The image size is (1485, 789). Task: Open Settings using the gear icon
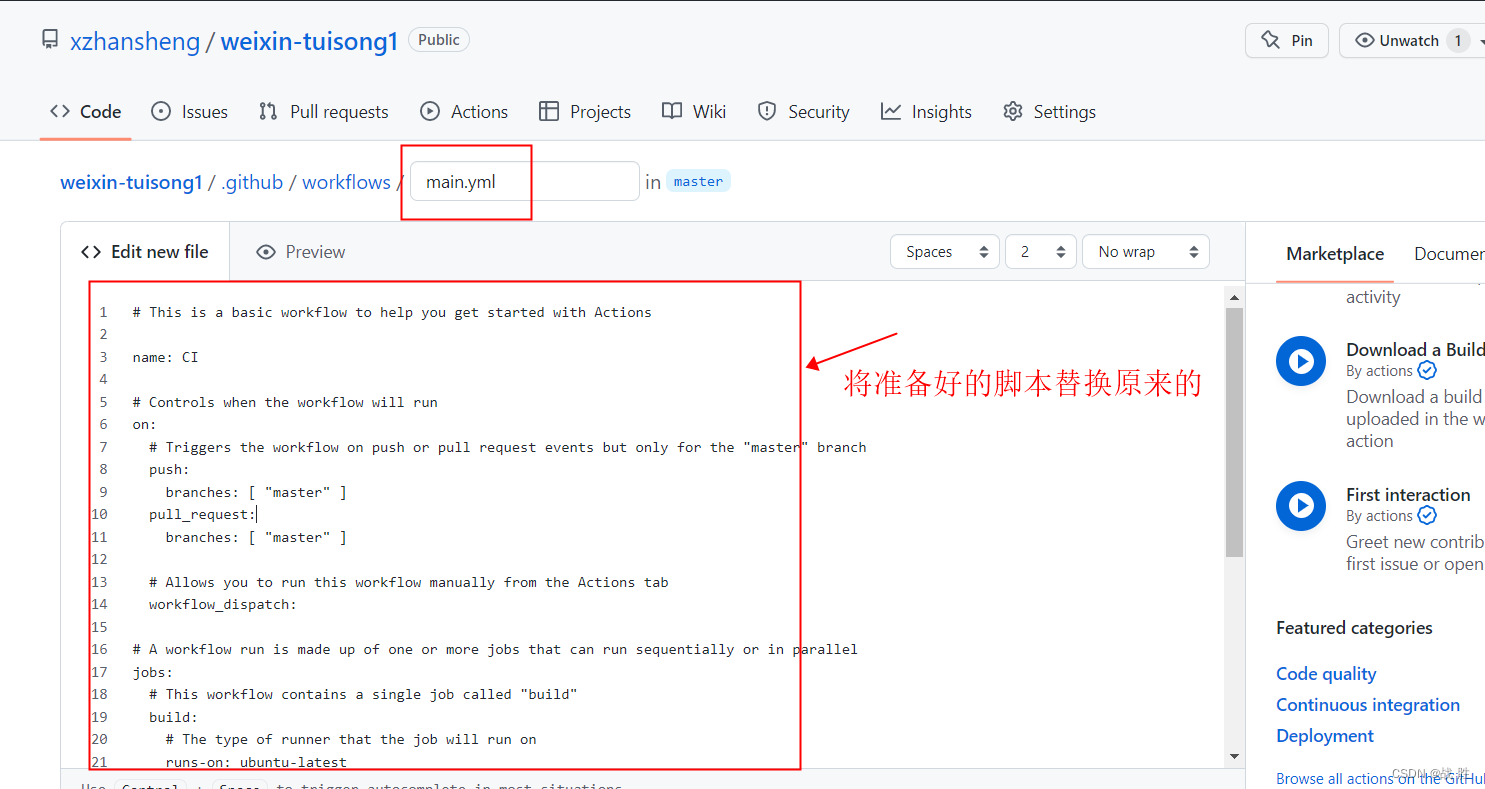pos(1012,111)
